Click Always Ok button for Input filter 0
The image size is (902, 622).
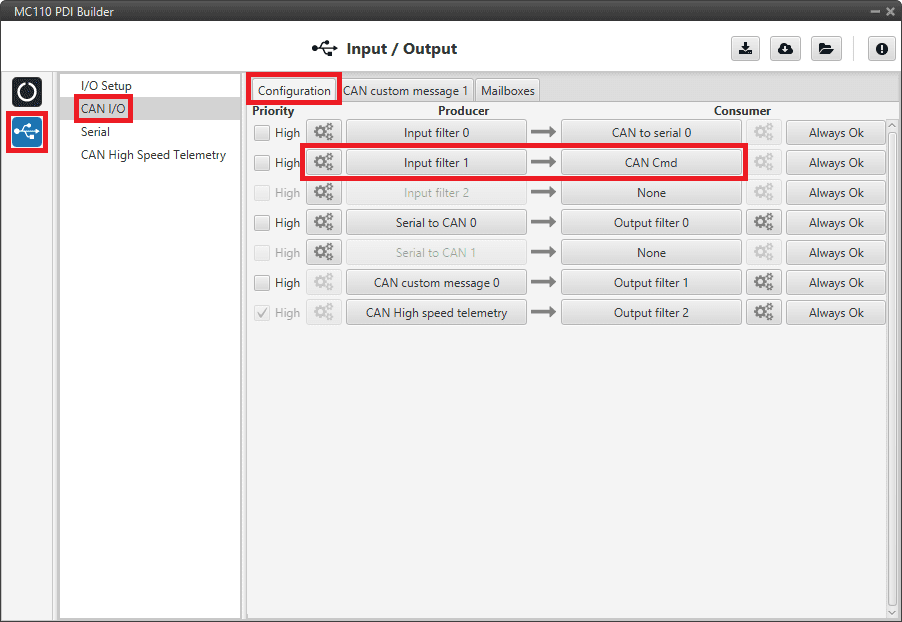[x=835, y=133]
